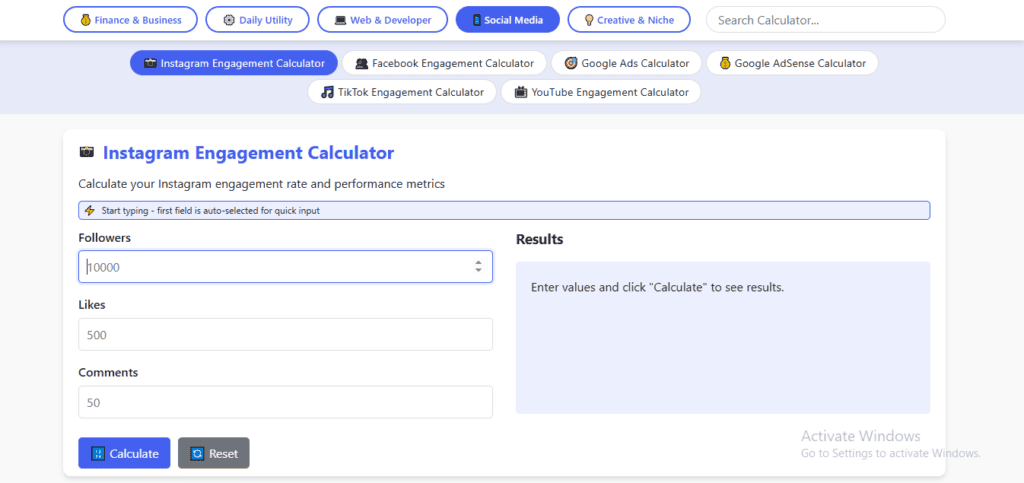Open YouTube Engagement Calculator
This screenshot has width=1024, height=483.
click(x=601, y=92)
